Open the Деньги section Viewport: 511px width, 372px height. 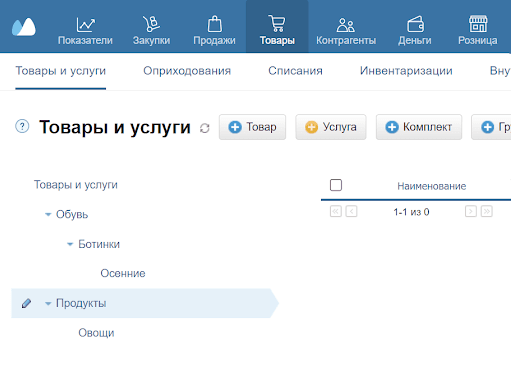tap(415, 31)
